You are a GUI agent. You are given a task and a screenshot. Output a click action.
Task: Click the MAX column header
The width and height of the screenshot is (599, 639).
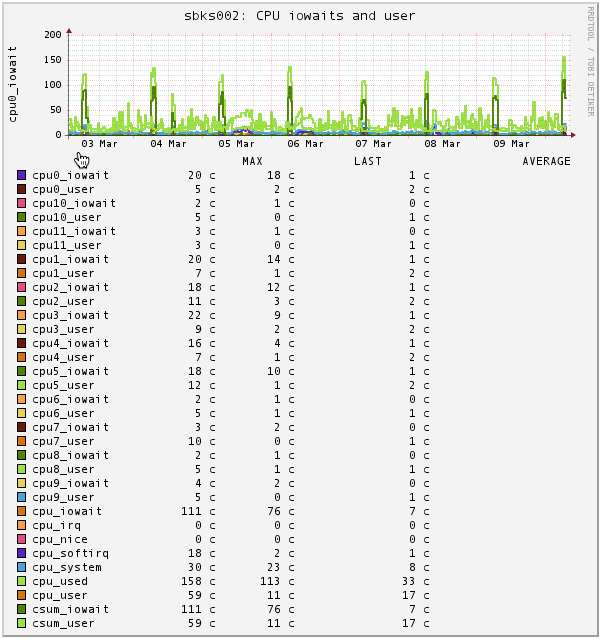(253, 161)
